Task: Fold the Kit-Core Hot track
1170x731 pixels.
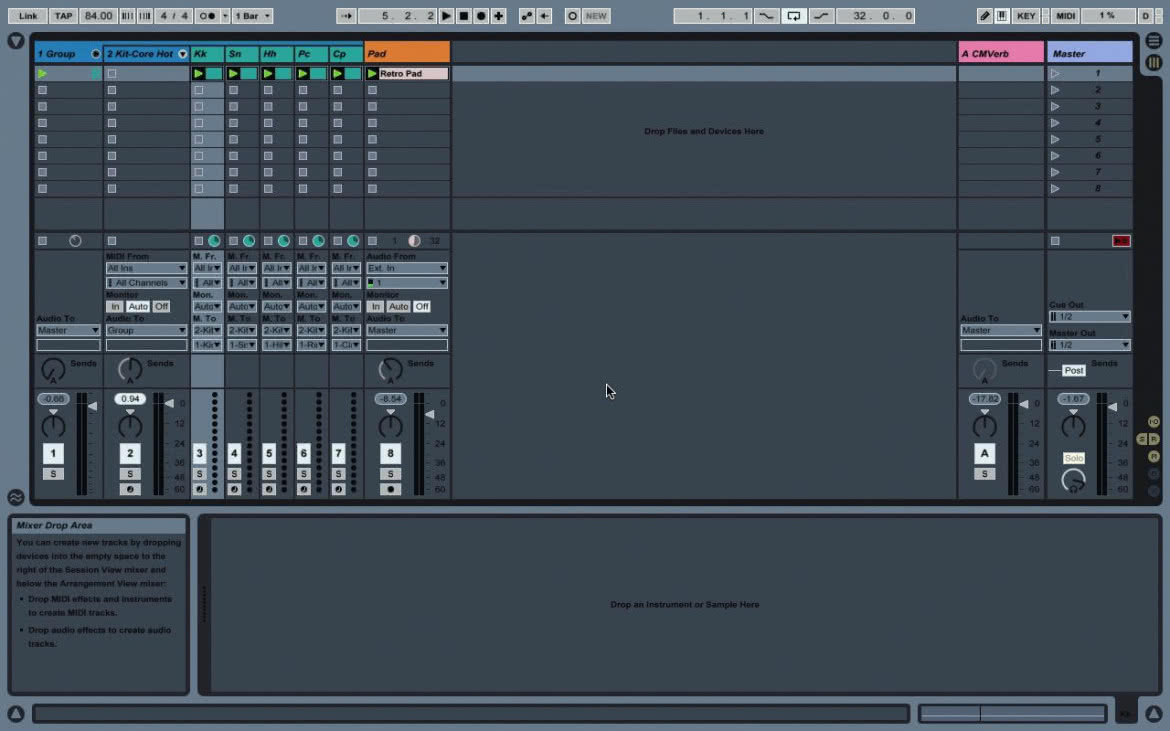Action: (x=183, y=54)
